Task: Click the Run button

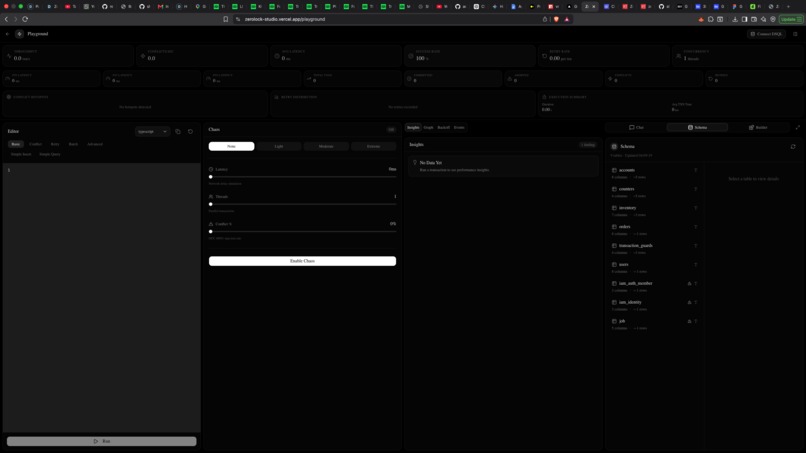Action: 102,441
